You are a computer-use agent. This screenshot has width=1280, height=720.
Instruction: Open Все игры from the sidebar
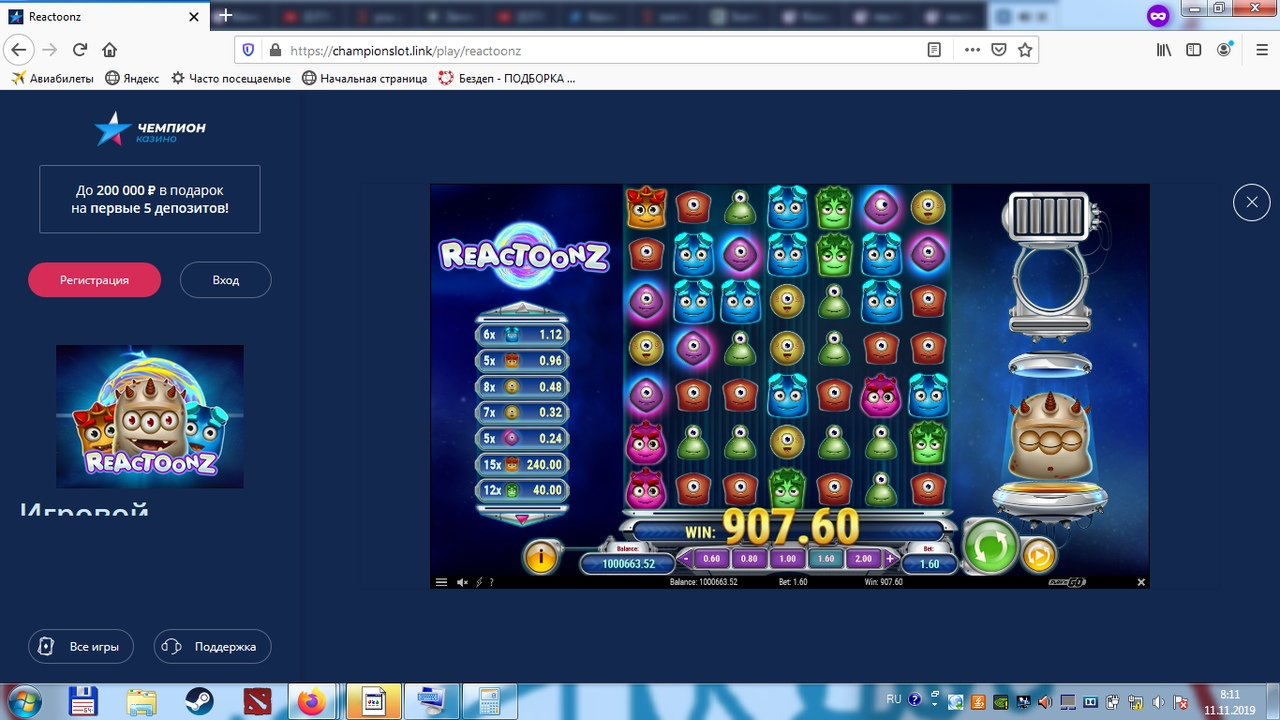(x=80, y=647)
